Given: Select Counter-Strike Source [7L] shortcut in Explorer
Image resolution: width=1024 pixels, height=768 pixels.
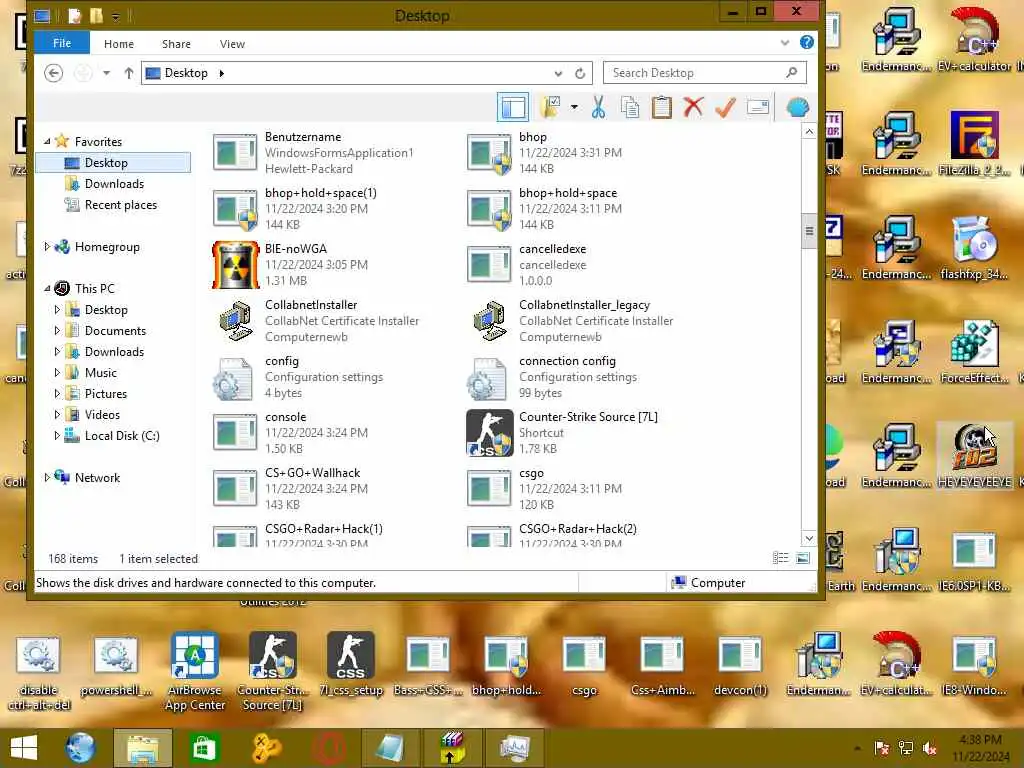Looking at the screenshot, I should pos(562,432).
